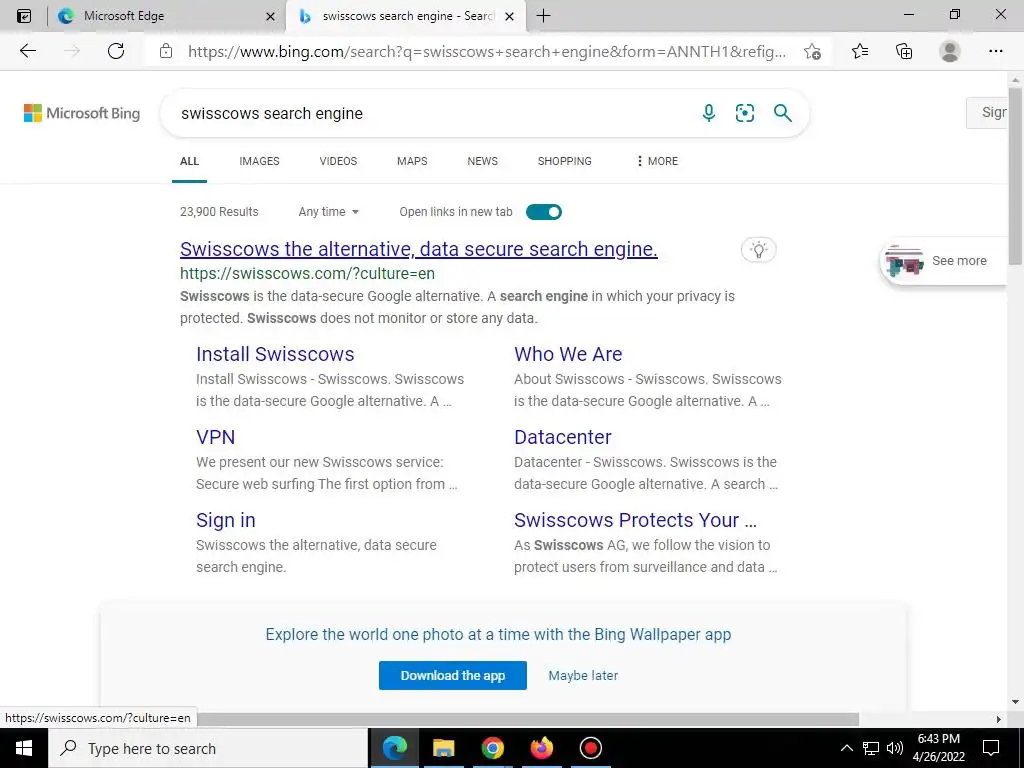Click the Download the app button
Screen dimensions: 1024x768
[453, 675]
